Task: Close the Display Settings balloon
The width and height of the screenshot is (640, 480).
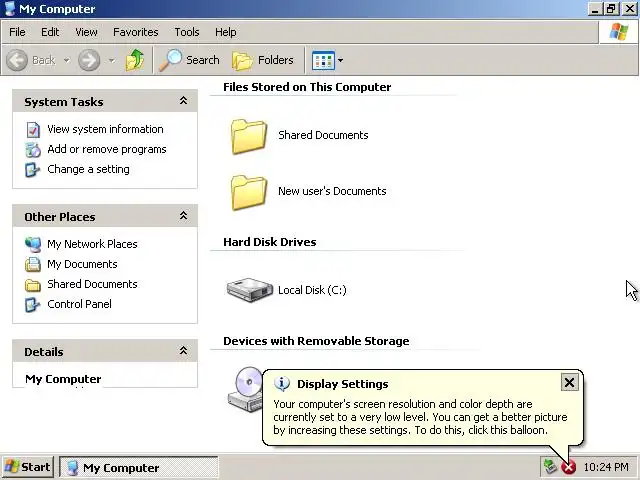Action: [569, 382]
